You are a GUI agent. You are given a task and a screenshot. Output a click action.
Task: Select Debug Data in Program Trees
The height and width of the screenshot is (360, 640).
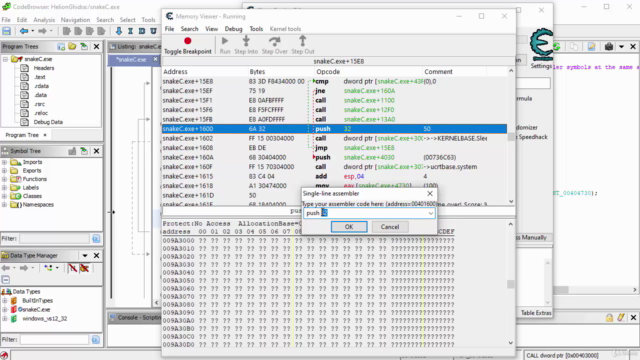pyautogui.click(x=48, y=122)
